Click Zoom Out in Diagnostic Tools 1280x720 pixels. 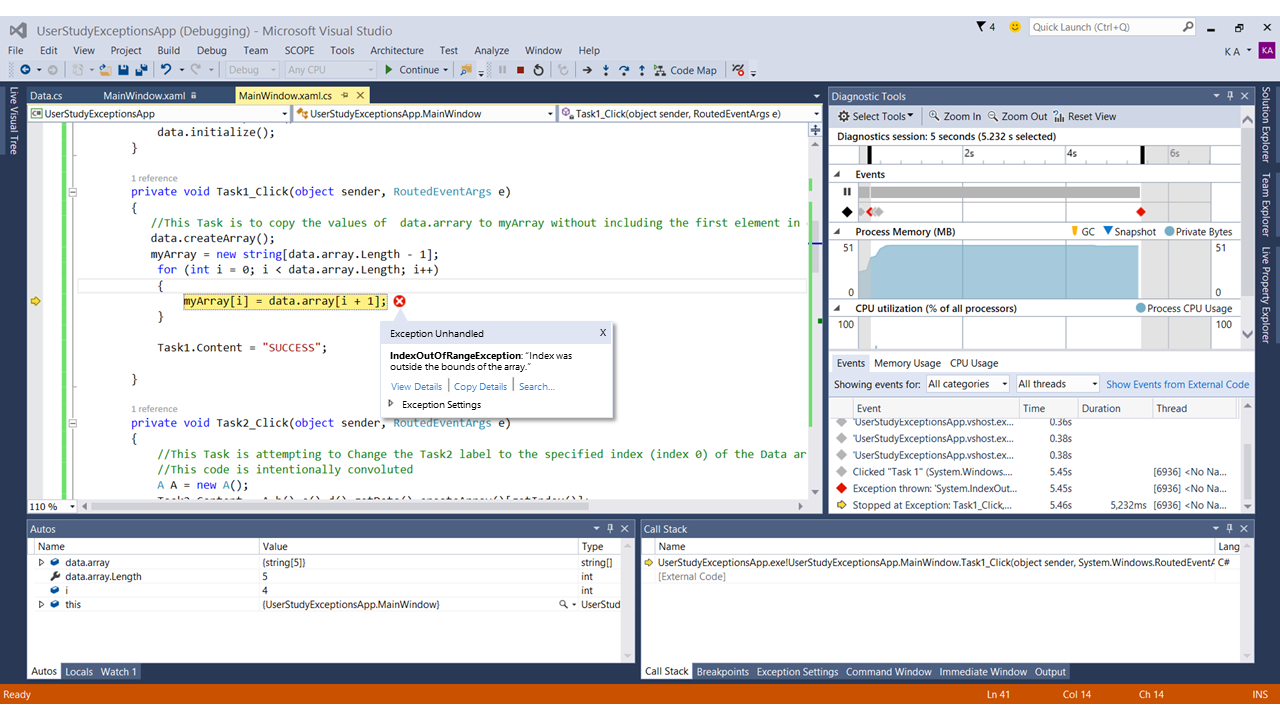[x=1017, y=116]
